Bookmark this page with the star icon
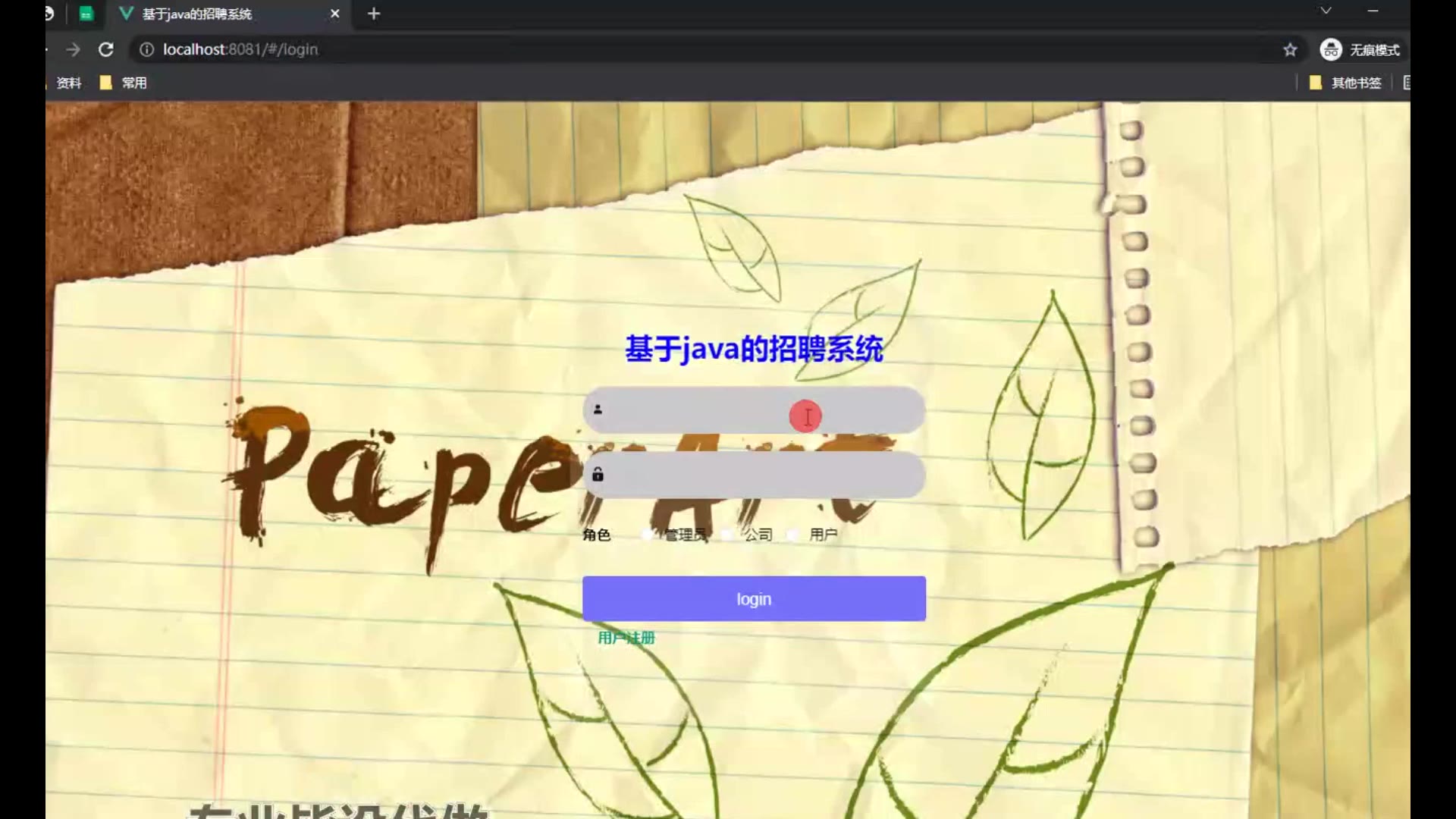Screen dimensions: 1456x819 [x=1290, y=49]
